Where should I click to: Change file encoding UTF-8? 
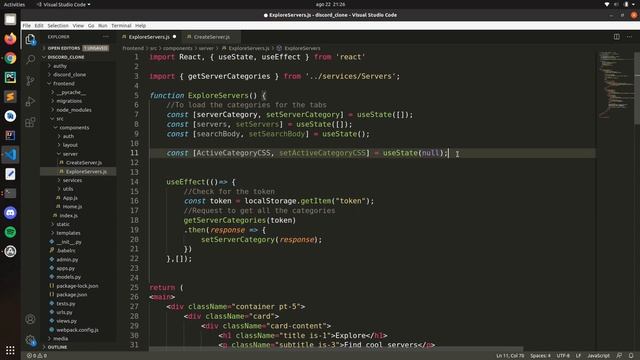pos(563,356)
